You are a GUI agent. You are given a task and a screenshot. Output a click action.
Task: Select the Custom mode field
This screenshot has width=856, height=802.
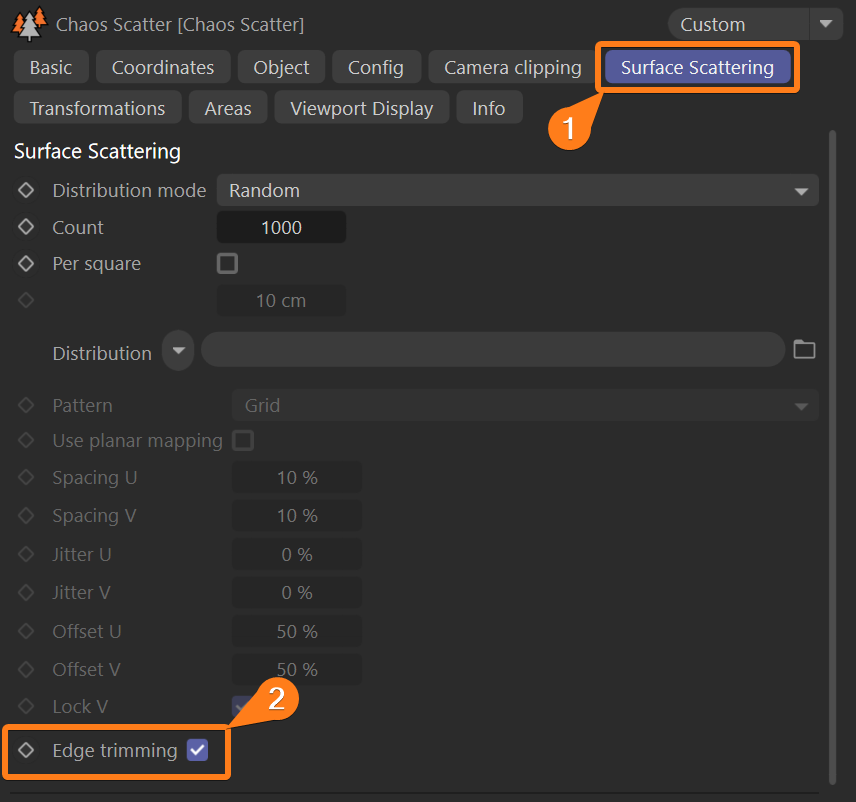pyautogui.click(x=738, y=24)
